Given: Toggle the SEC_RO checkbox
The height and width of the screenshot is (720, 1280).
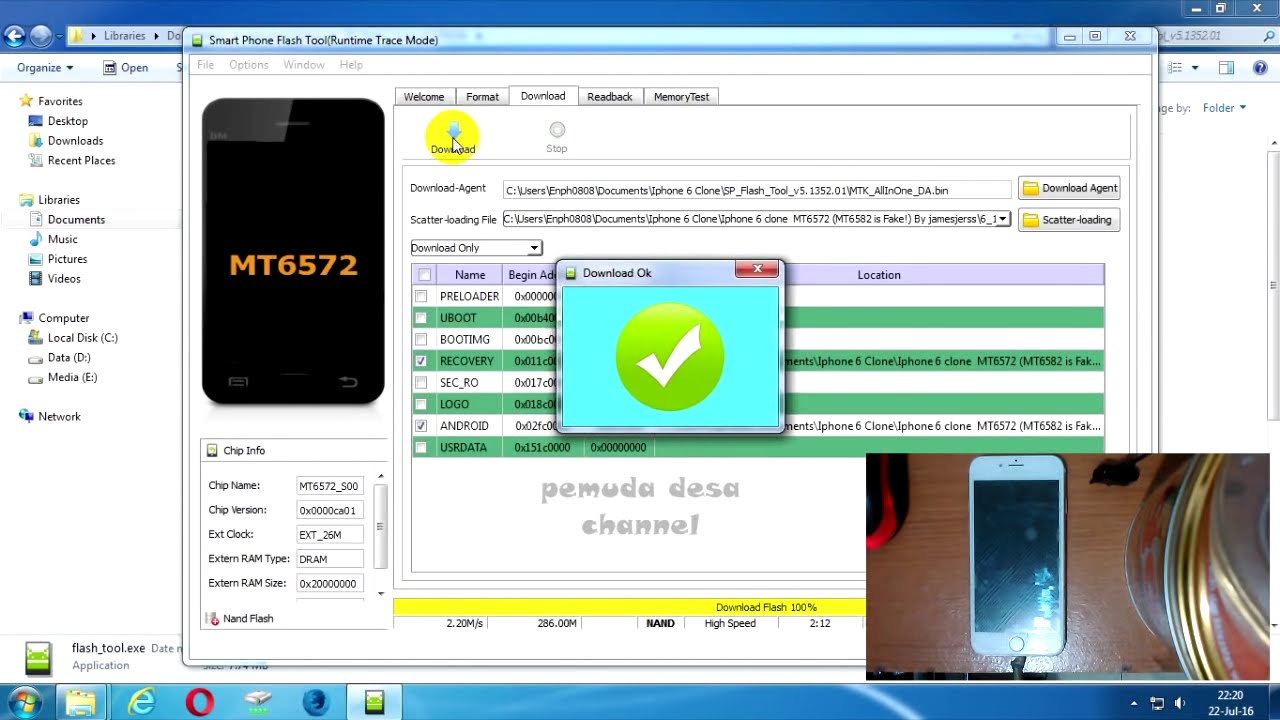Looking at the screenshot, I should (x=421, y=382).
